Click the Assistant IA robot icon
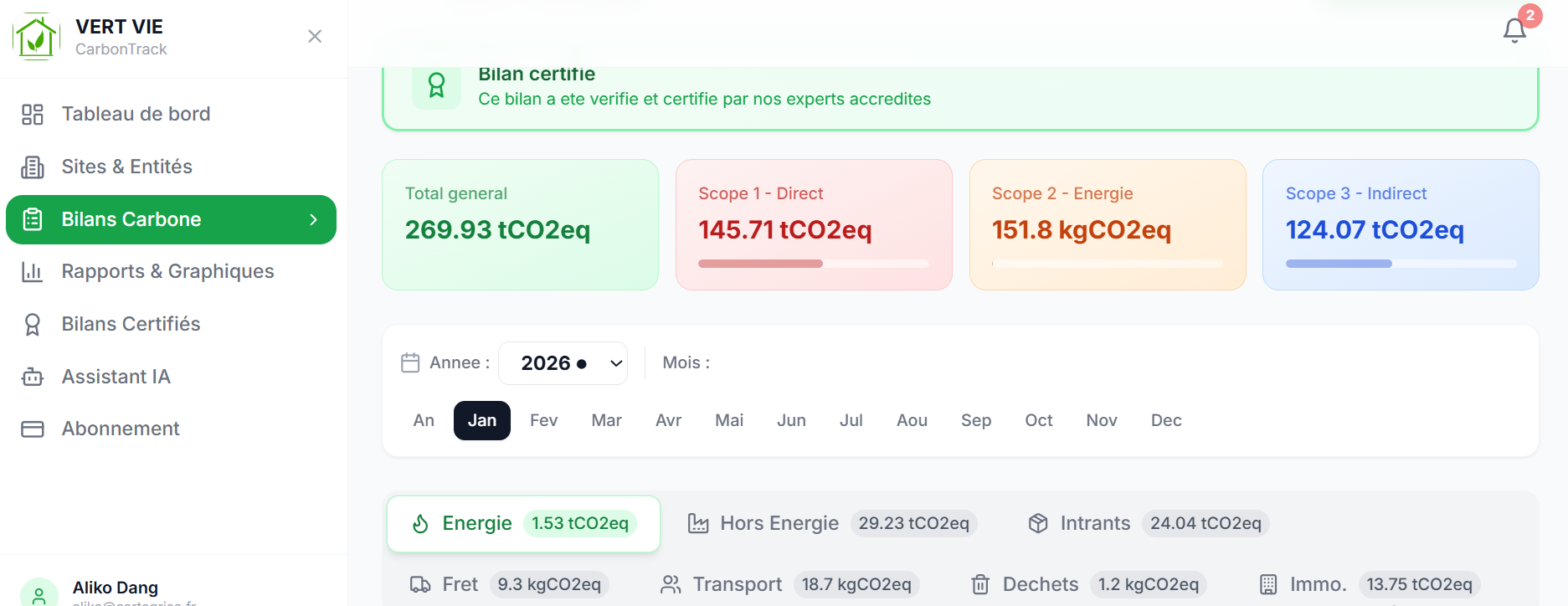The height and width of the screenshot is (606, 1568). pos(33,377)
